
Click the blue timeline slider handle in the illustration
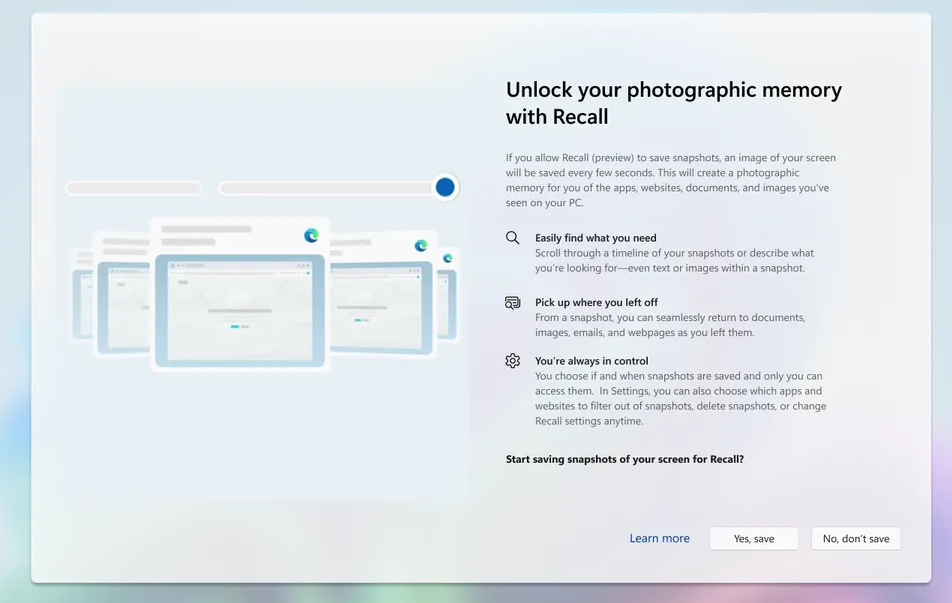coord(445,187)
